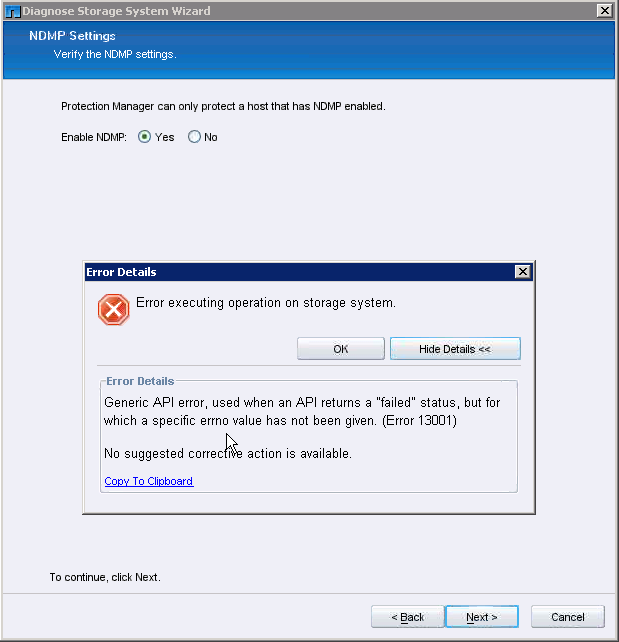
Task: Advance the wizard with the Next button
Action: (x=482, y=617)
